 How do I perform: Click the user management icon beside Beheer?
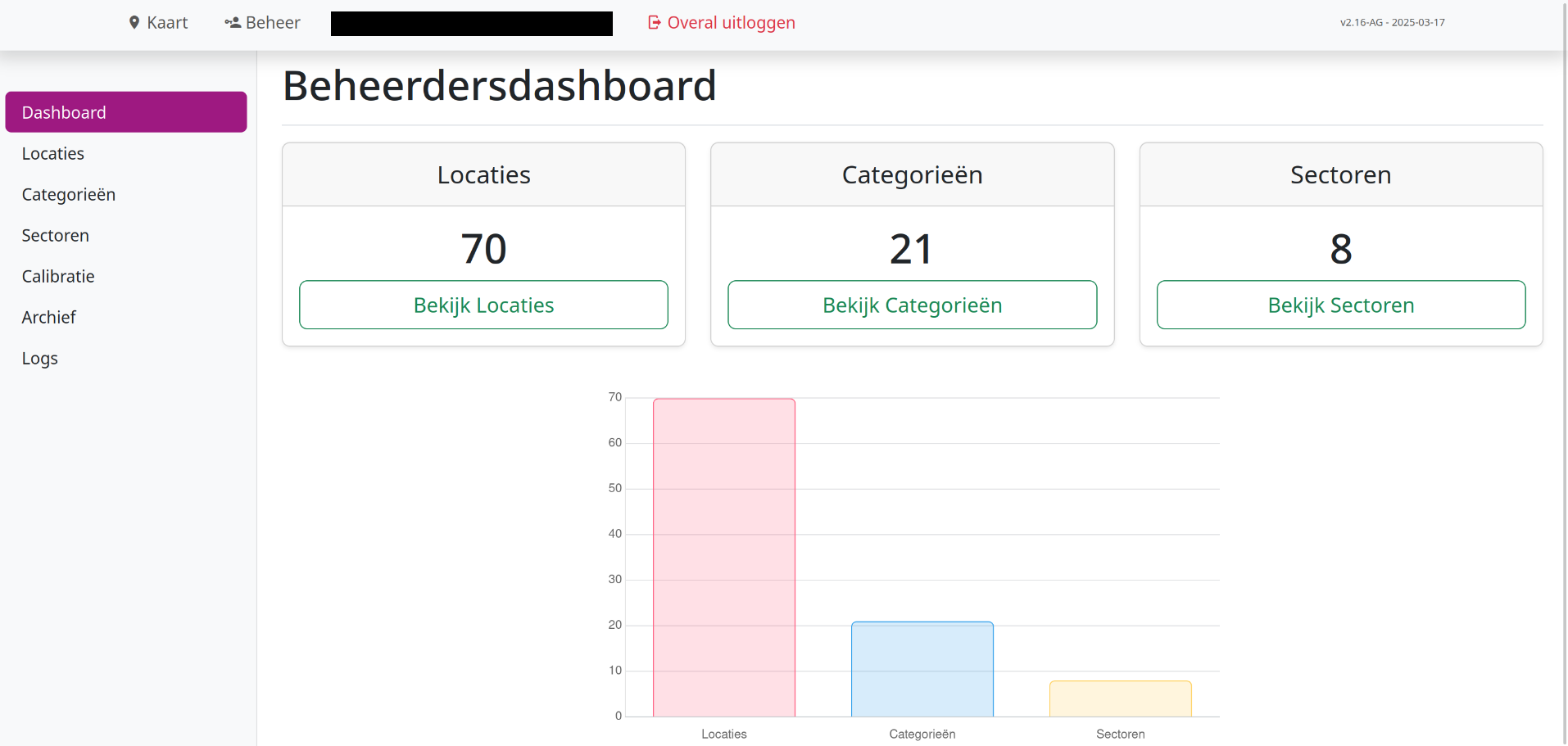coord(233,23)
